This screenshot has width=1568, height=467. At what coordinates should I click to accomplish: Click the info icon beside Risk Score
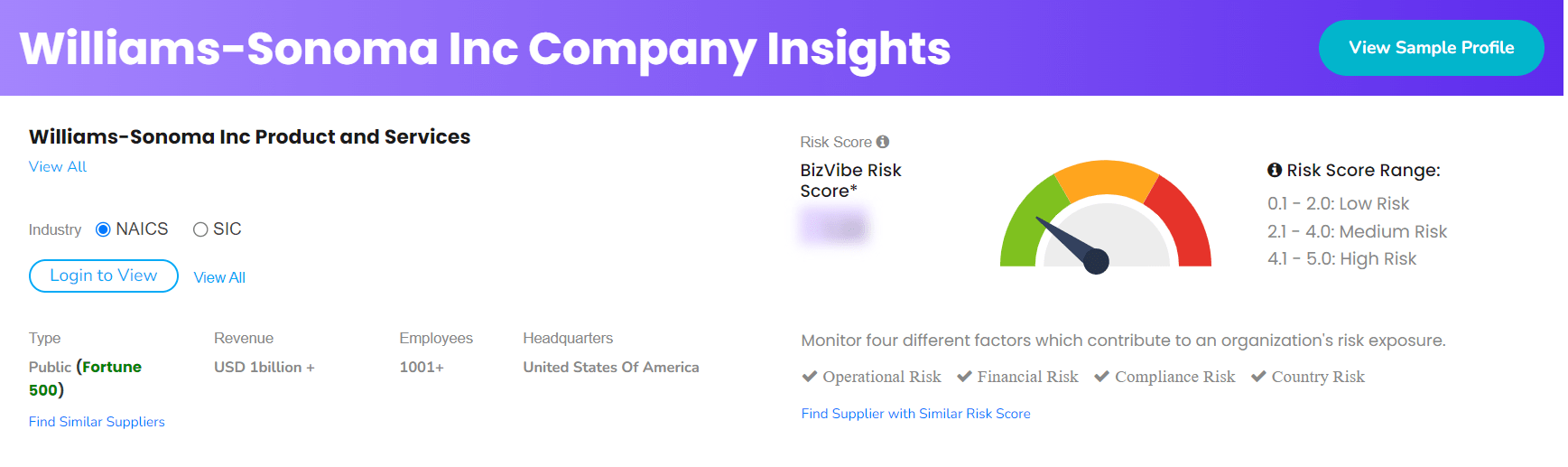883,142
